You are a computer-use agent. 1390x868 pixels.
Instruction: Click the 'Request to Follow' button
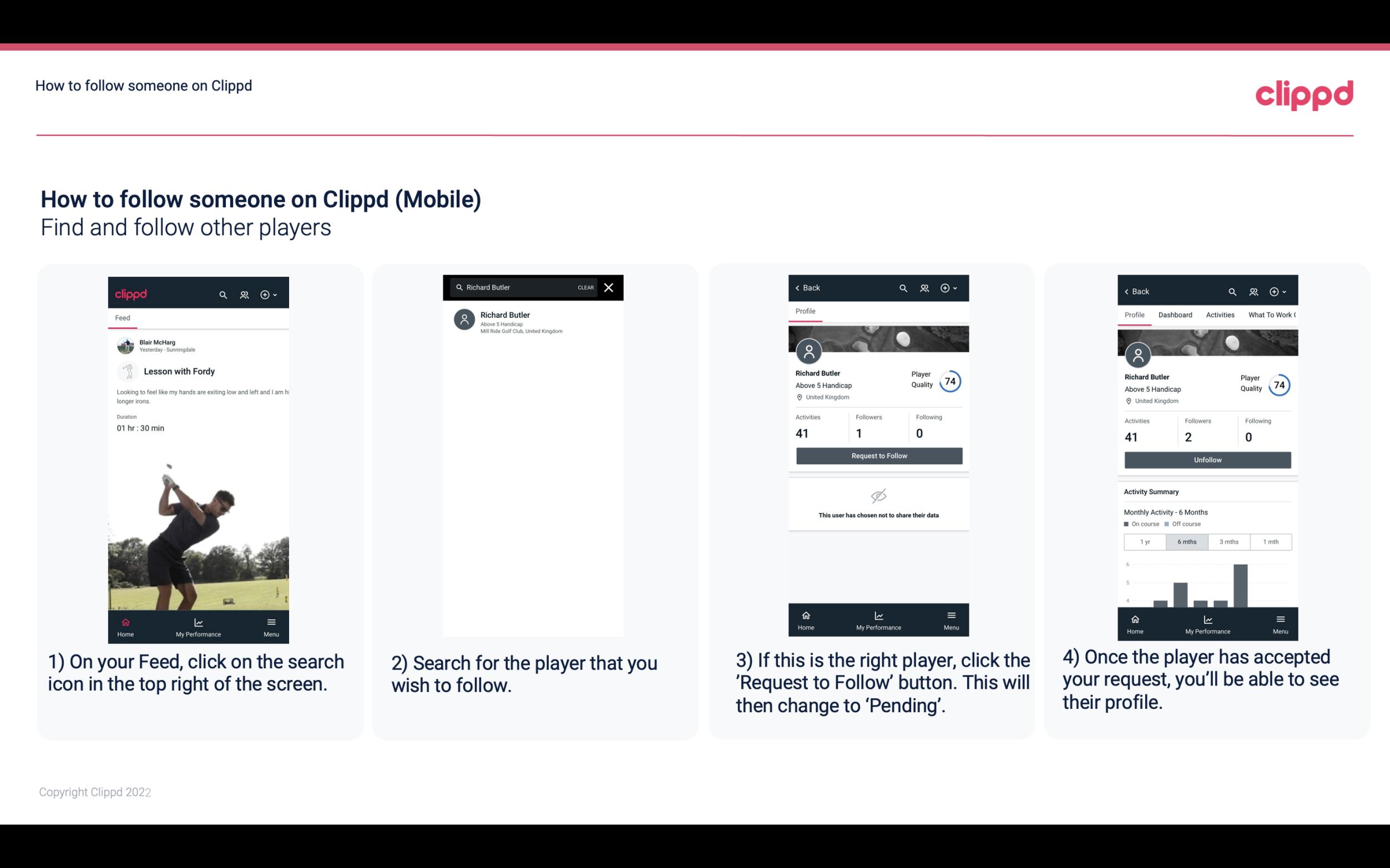(879, 456)
